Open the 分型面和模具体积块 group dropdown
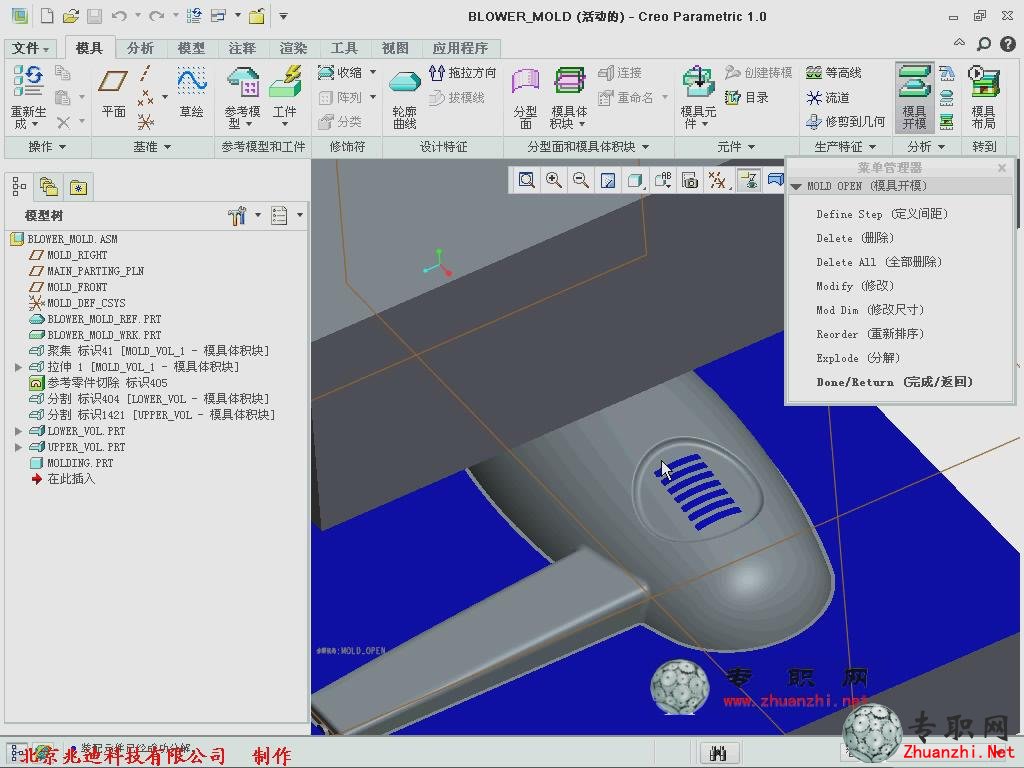Screen dimensions: 1024x768 (x=588, y=147)
